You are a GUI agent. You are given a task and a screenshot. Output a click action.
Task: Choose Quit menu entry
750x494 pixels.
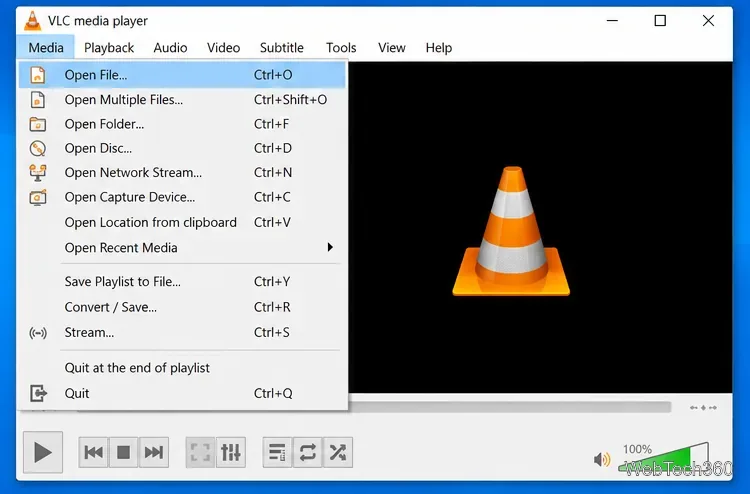point(182,394)
